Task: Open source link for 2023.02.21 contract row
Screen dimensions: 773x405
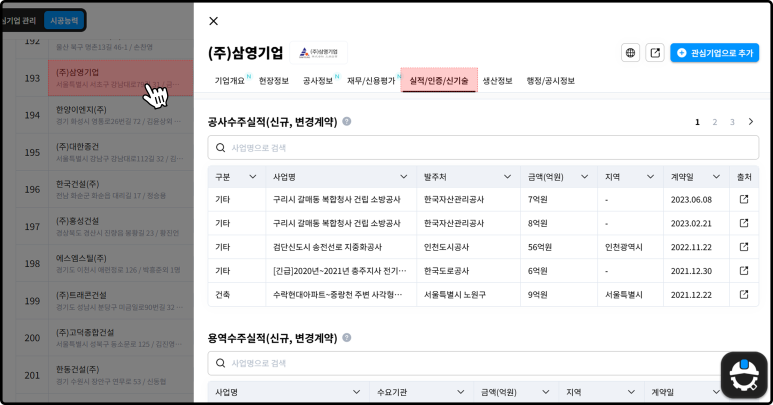Action: pyautogui.click(x=744, y=223)
